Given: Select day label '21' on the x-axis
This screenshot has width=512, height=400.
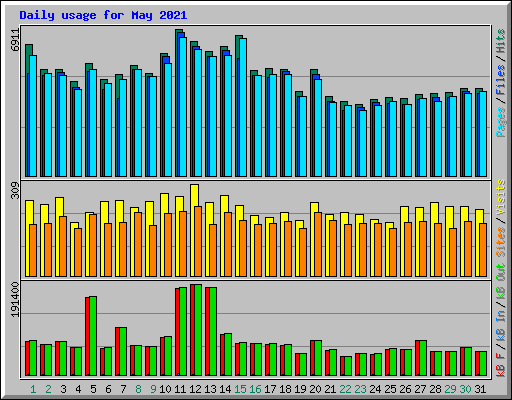Looking at the screenshot, I should [330, 389].
